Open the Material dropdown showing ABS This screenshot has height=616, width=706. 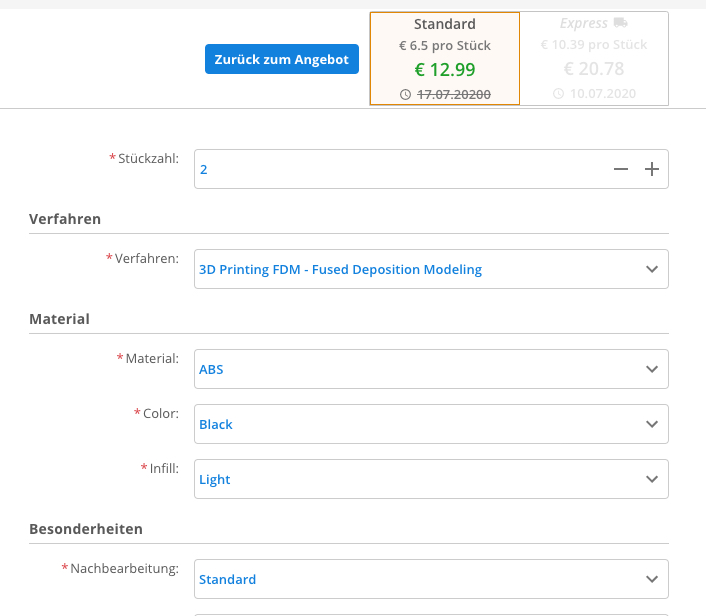pos(431,369)
